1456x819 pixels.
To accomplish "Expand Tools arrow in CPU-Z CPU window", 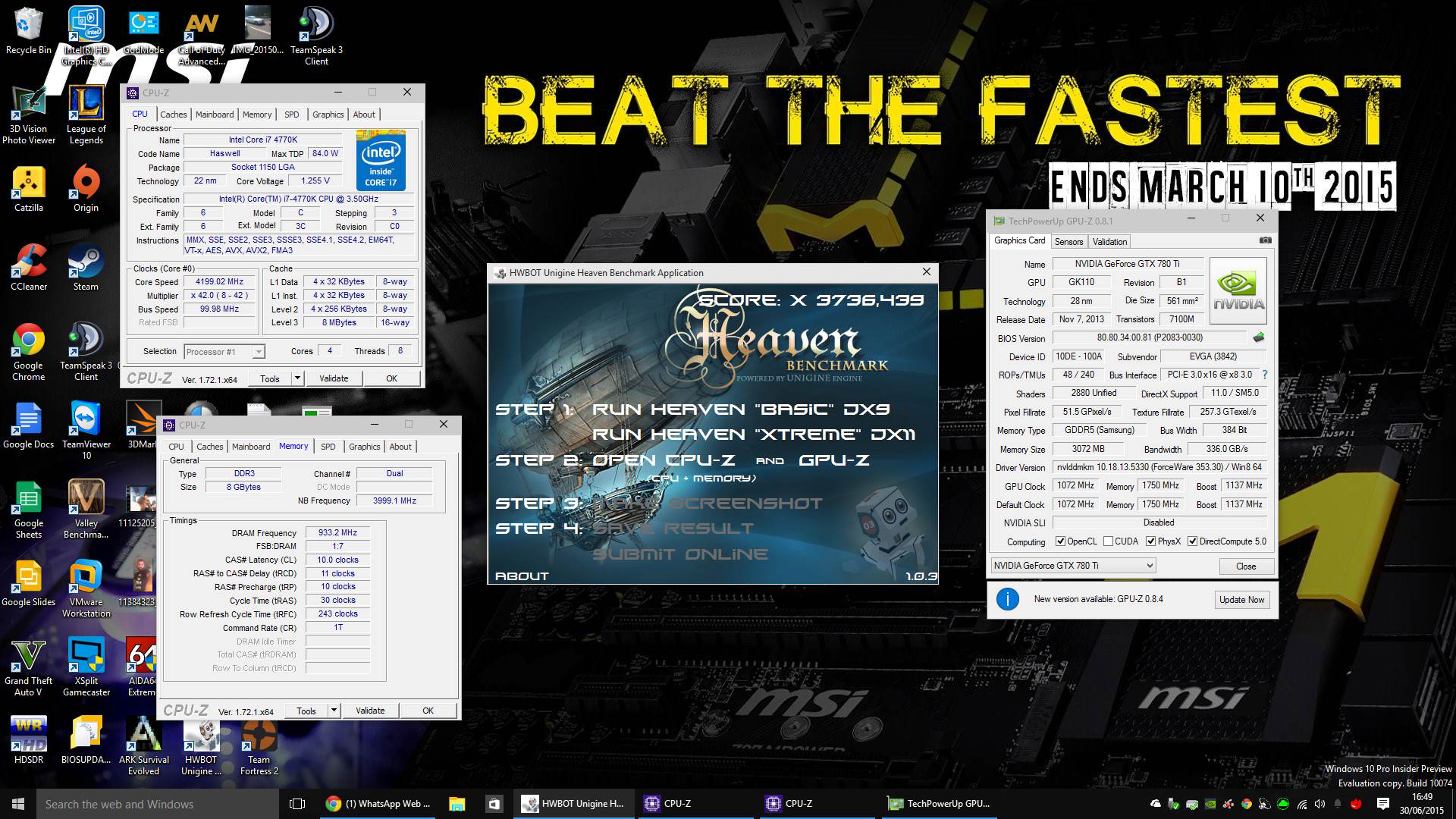I will tap(297, 378).
